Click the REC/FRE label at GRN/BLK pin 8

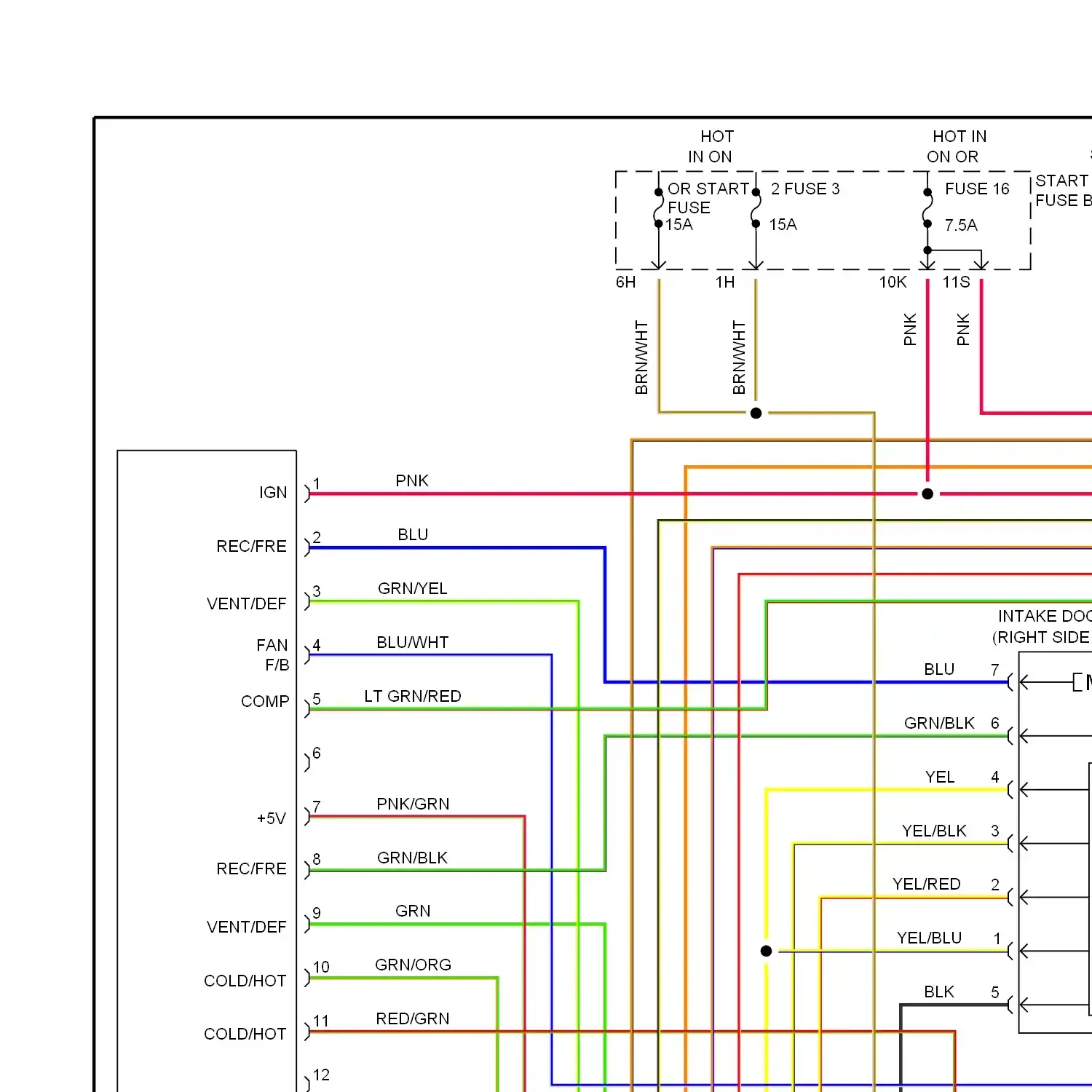(252, 869)
